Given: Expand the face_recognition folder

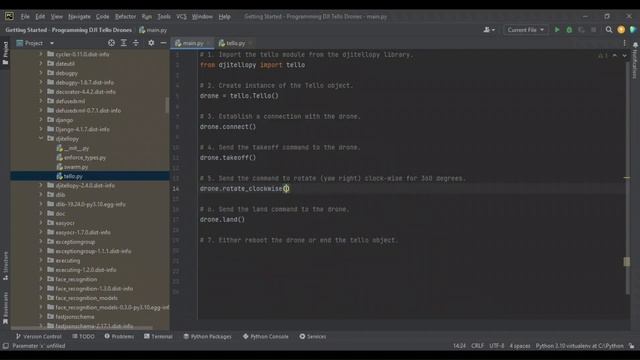Looking at the screenshot, I should pos(41,279).
